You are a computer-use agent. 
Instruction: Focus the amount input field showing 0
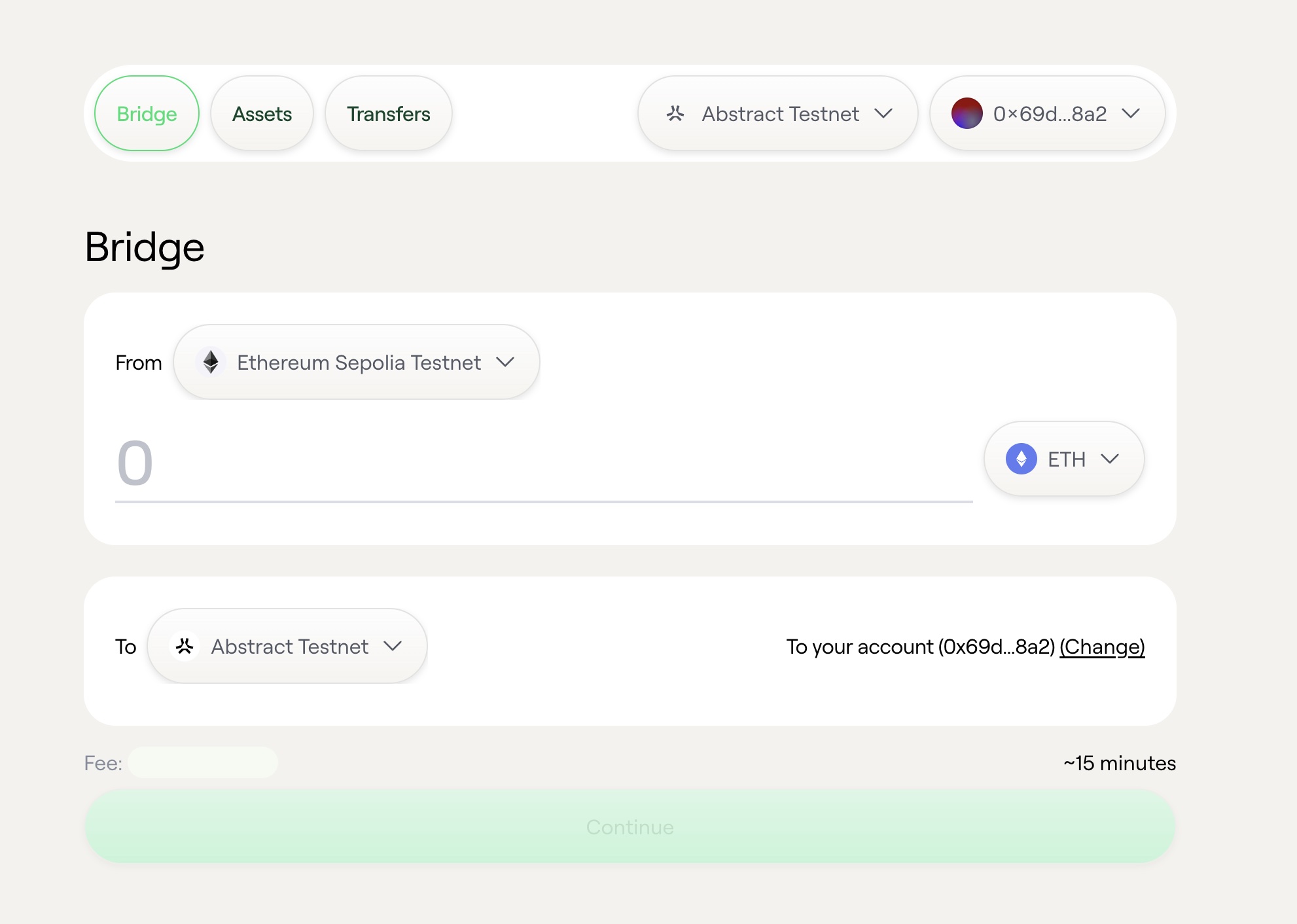[544, 464]
